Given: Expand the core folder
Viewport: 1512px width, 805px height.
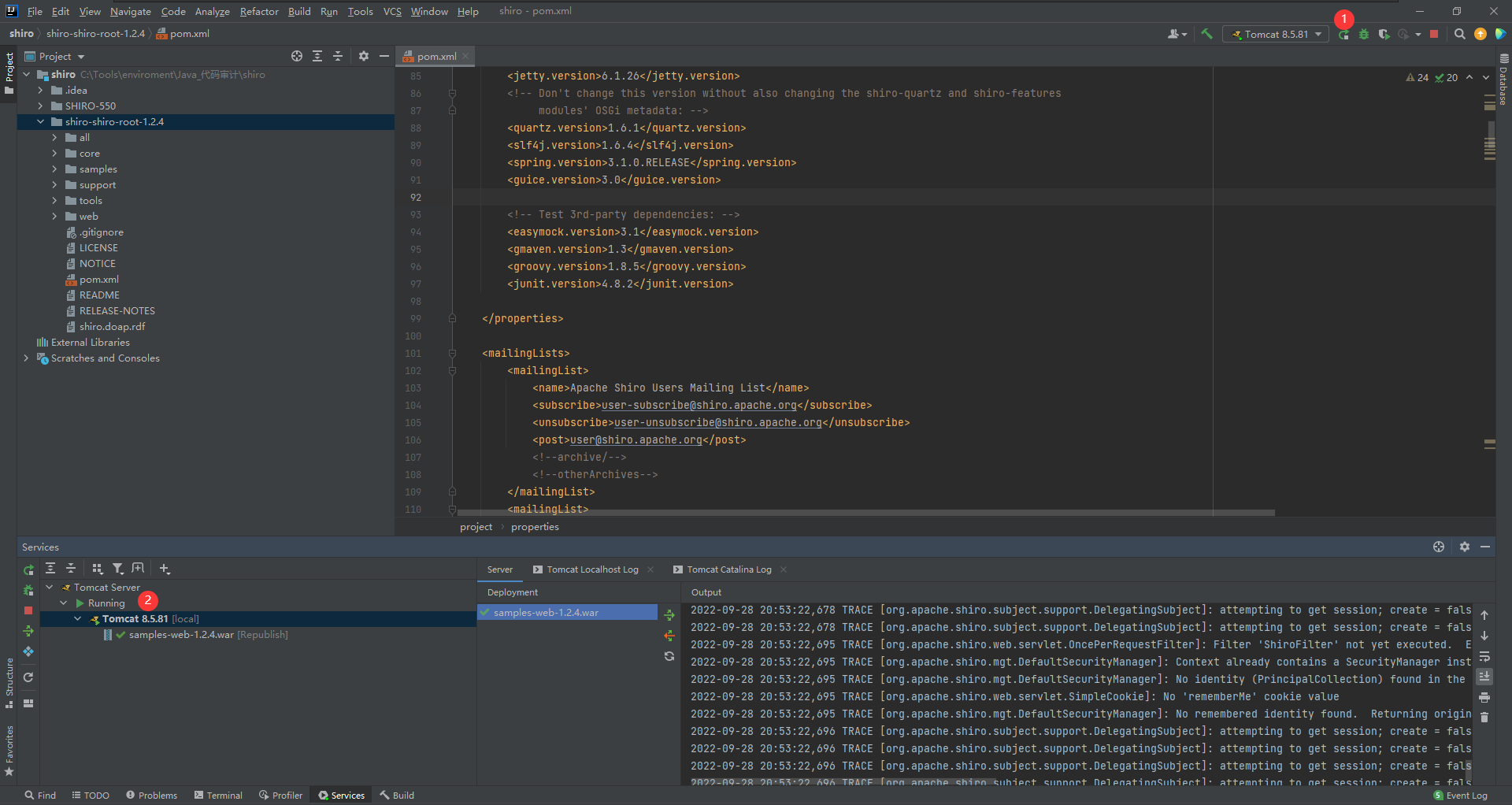Looking at the screenshot, I should (54, 154).
